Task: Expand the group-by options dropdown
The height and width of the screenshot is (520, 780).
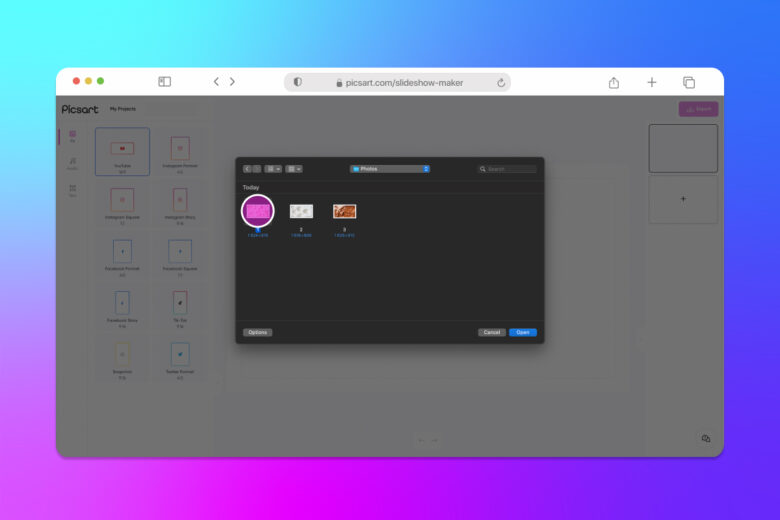Action: pyautogui.click(x=294, y=169)
